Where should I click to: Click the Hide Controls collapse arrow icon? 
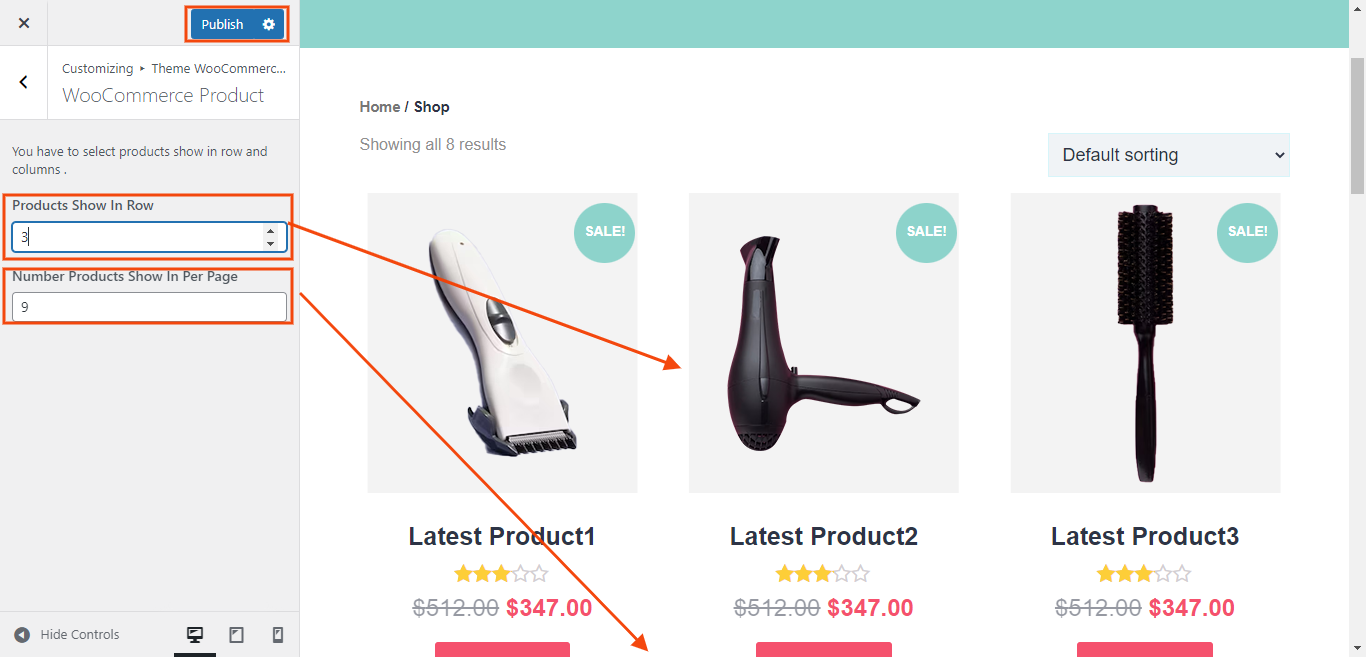click(22, 635)
